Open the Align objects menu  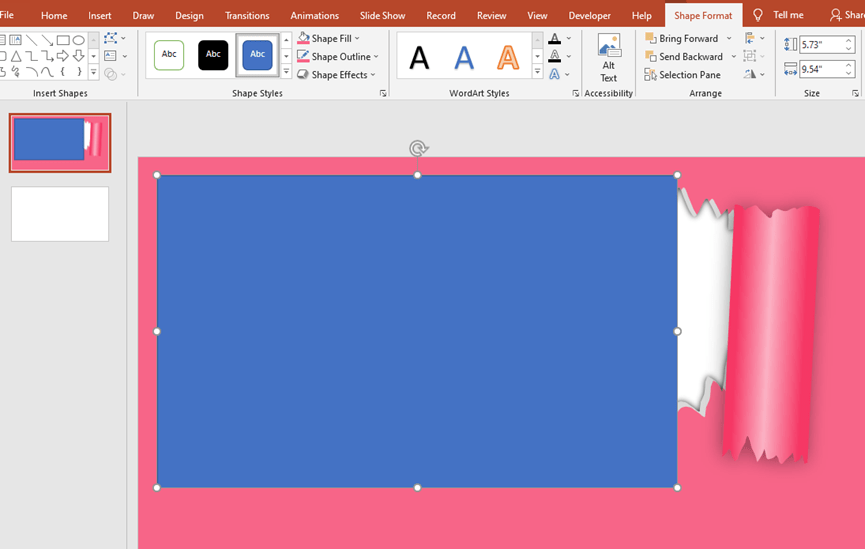coord(754,38)
